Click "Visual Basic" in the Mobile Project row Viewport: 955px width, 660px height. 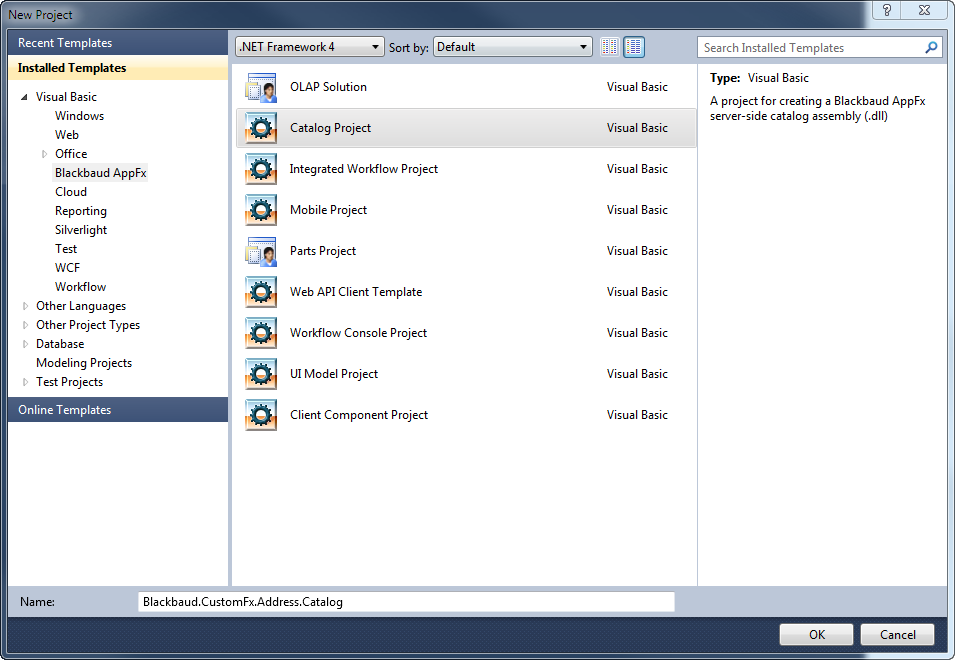point(637,209)
